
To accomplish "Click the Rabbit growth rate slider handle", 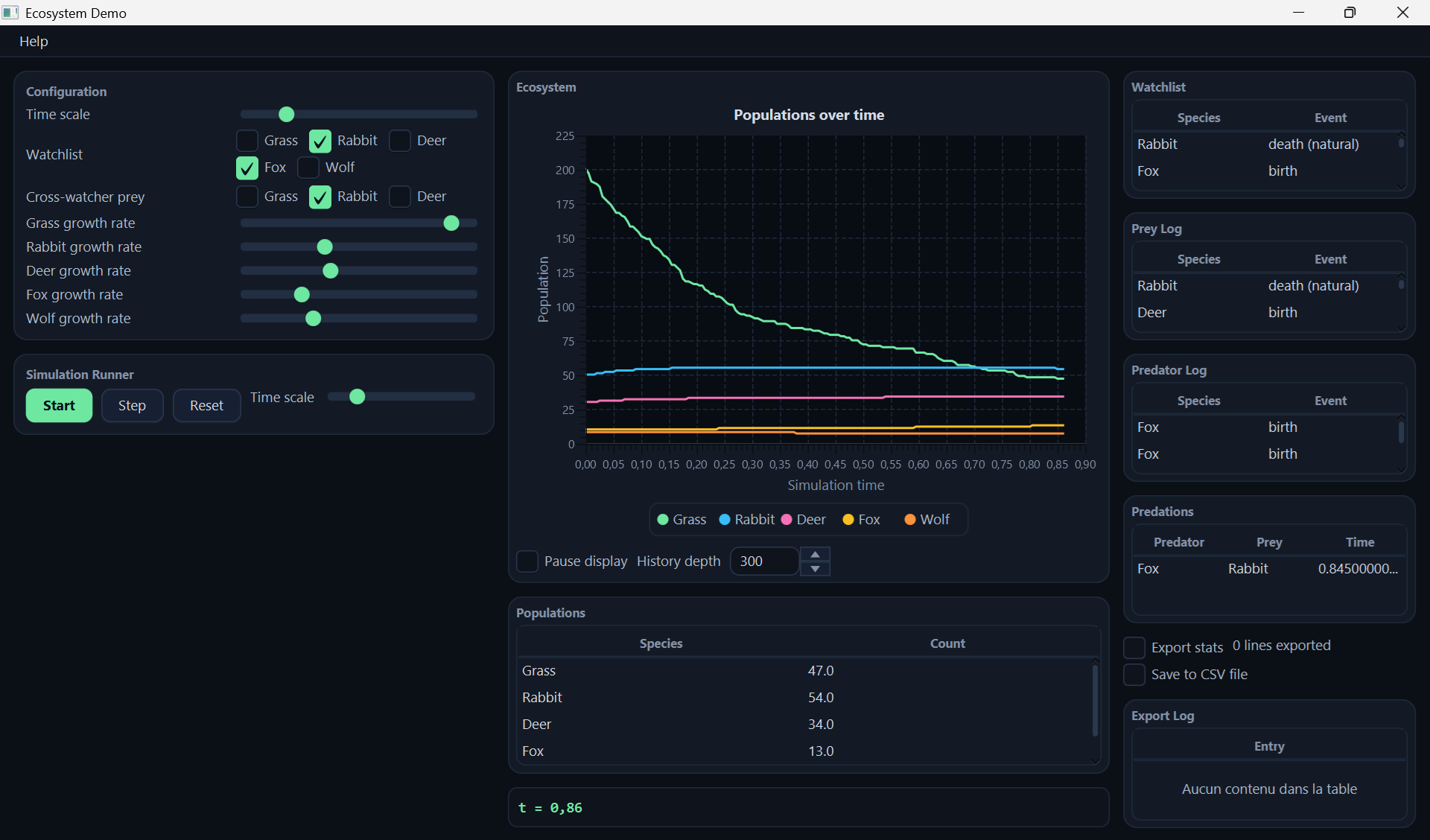I will pos(325,247).
